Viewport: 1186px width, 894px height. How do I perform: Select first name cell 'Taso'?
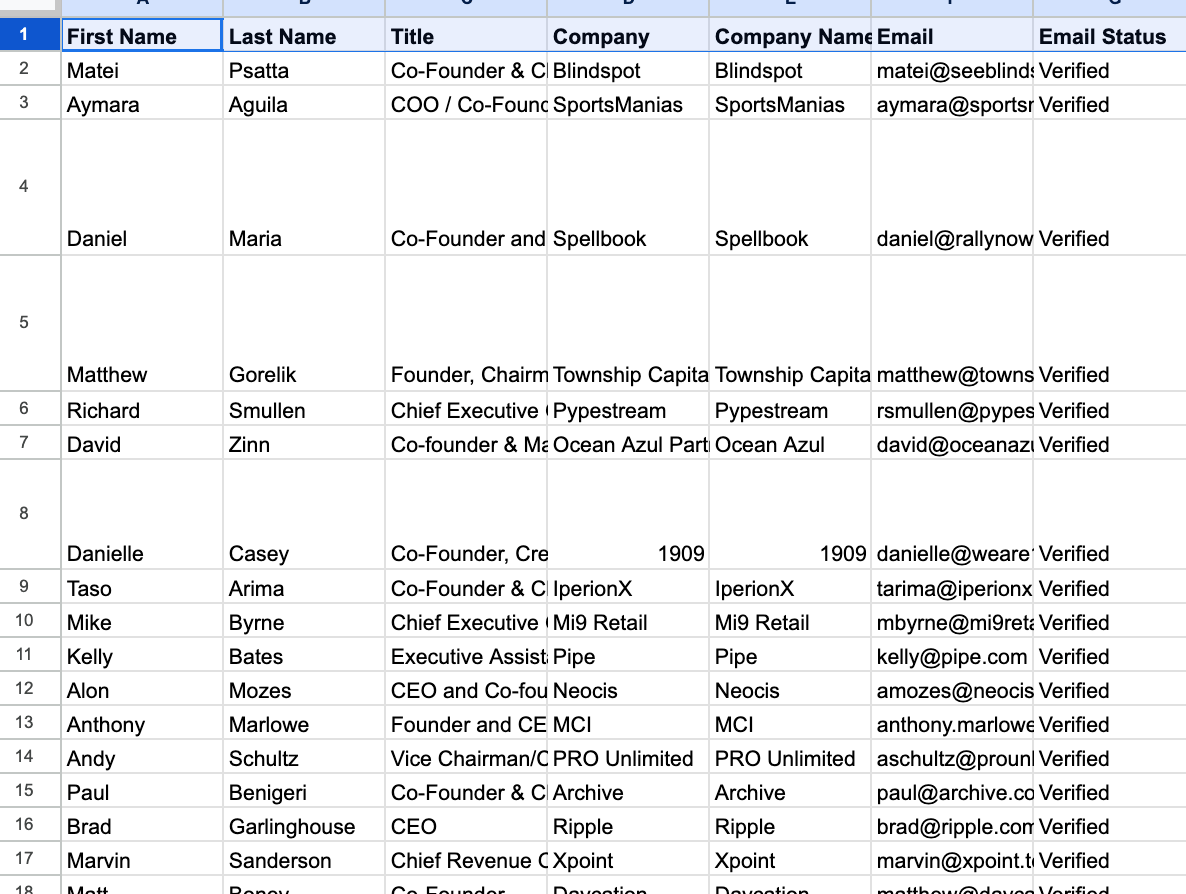click(142, 587)
